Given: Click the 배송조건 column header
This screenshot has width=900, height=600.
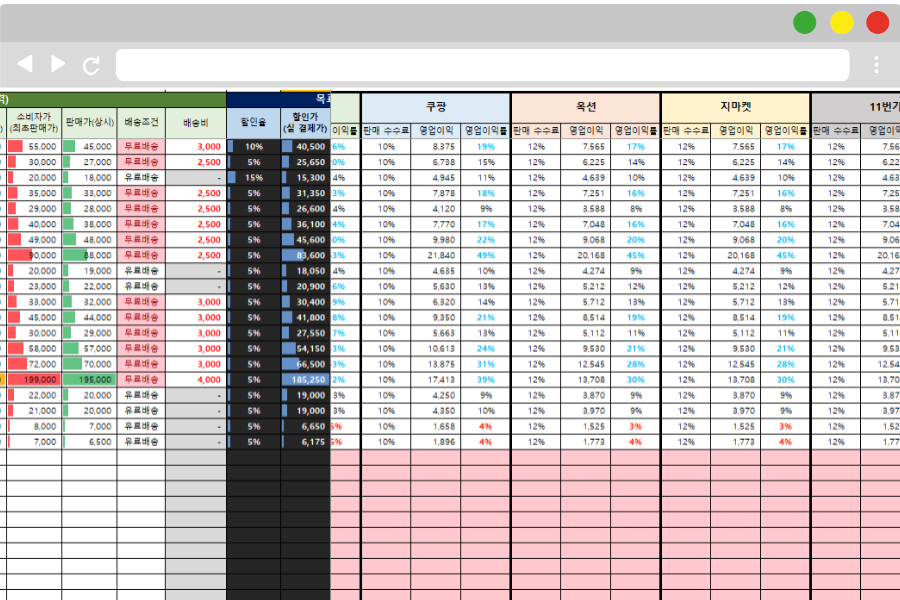Looking at the screenshot, I should coord(141,123).
